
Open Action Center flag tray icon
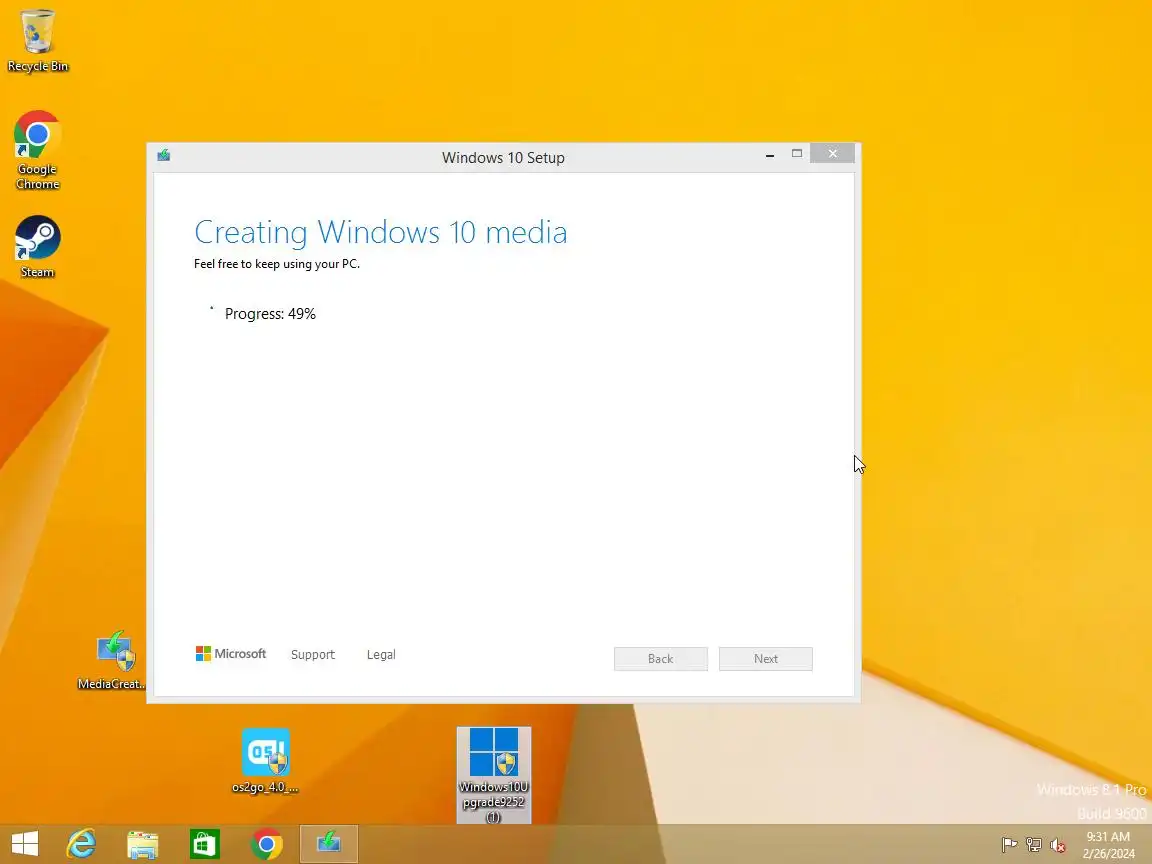click(1009, 845)
